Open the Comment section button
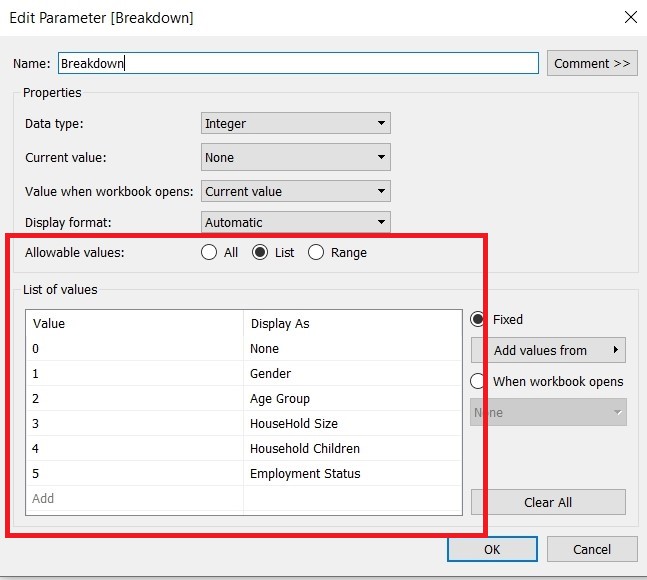 point(592,63)
